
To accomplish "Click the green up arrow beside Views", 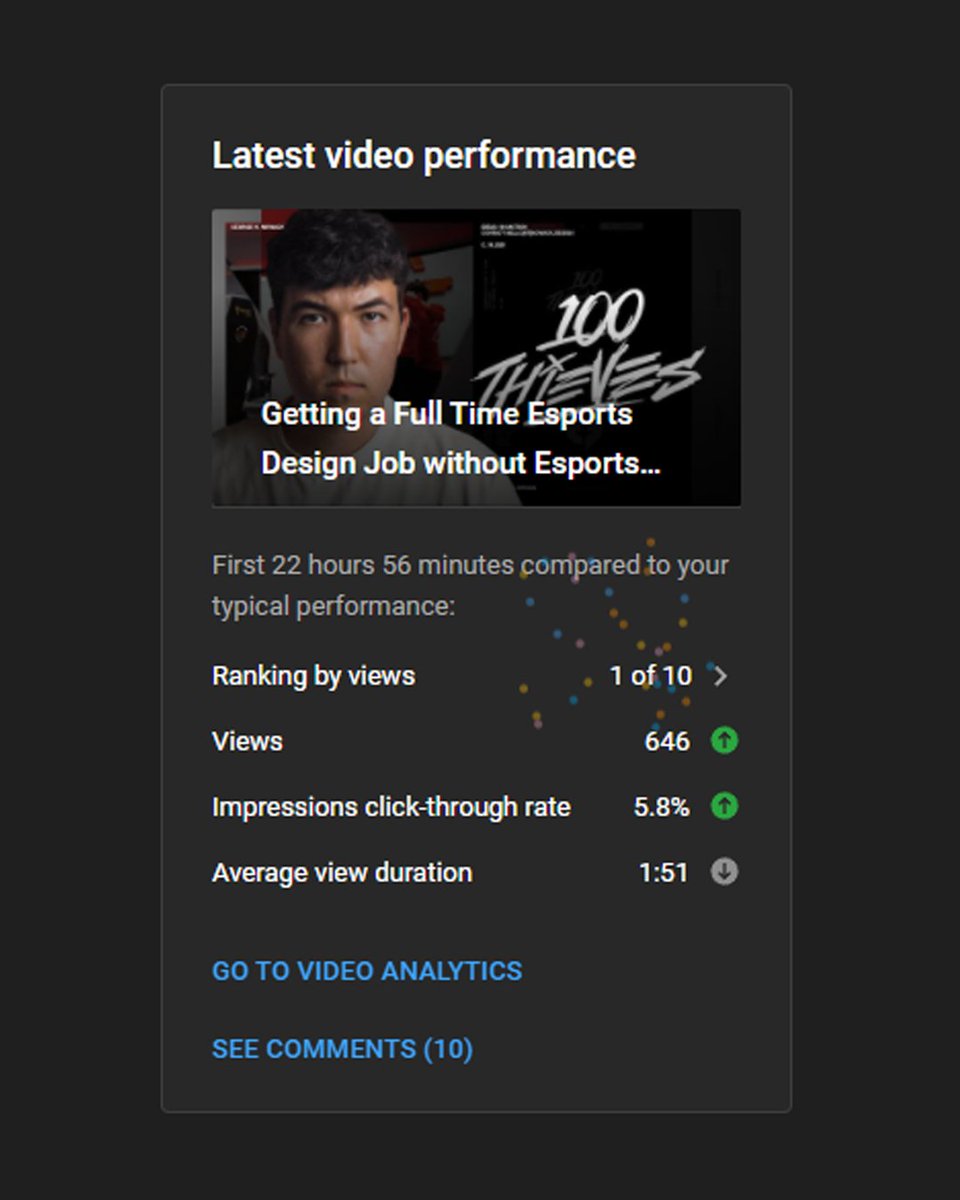I will tap(724, 741).
